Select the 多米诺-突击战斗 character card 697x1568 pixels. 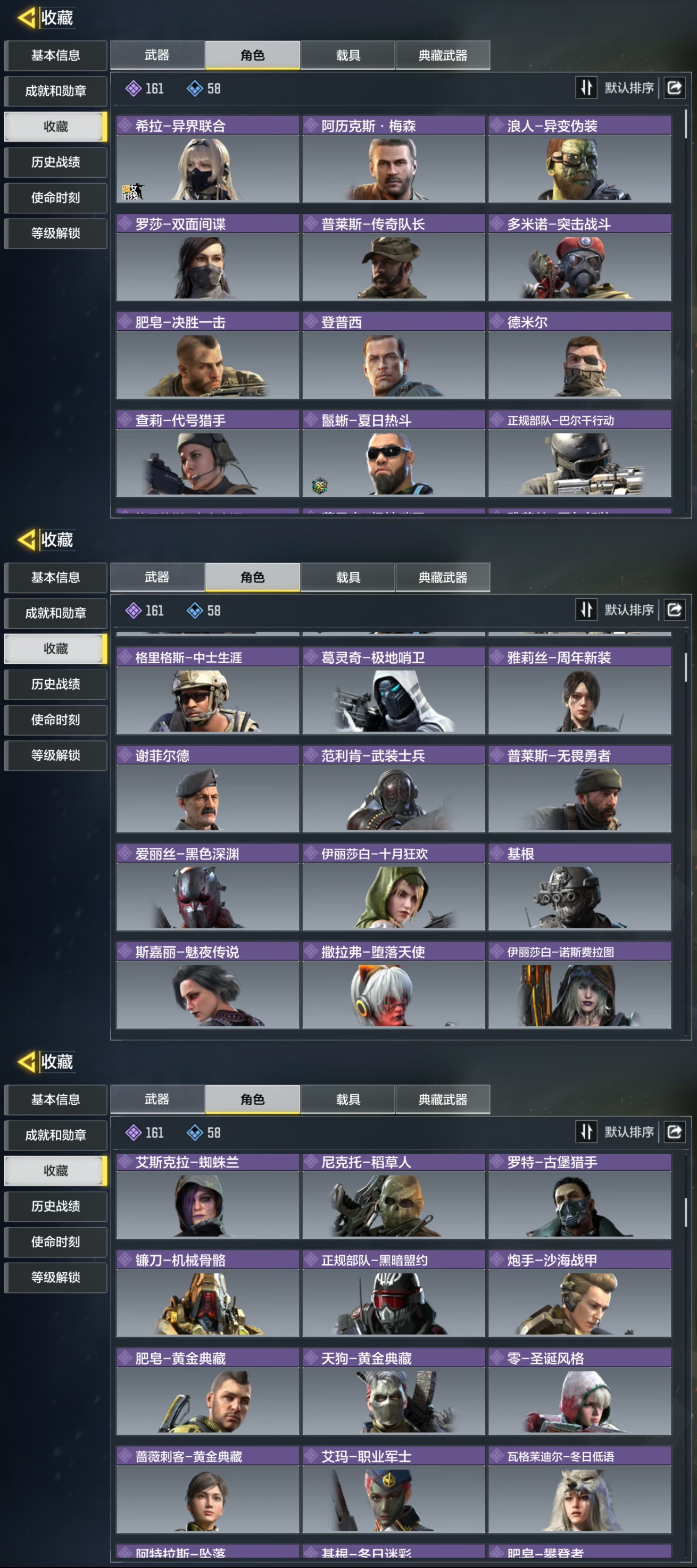point(579,257)
